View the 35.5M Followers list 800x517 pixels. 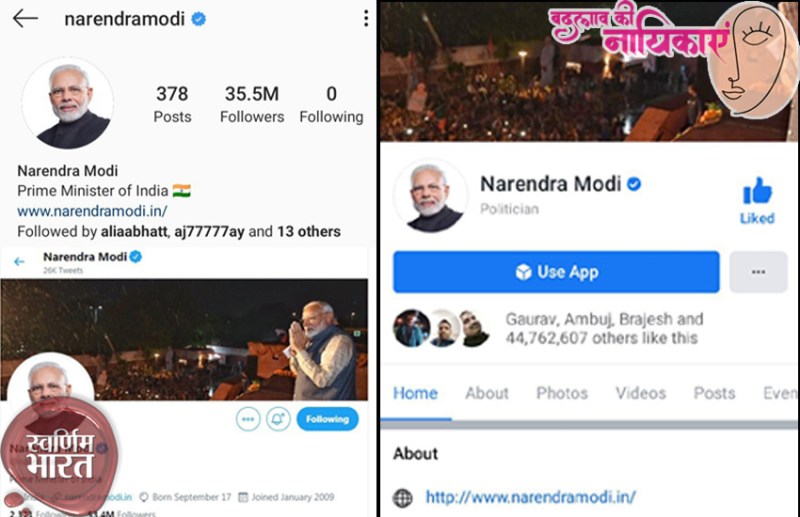pos(252,105)
